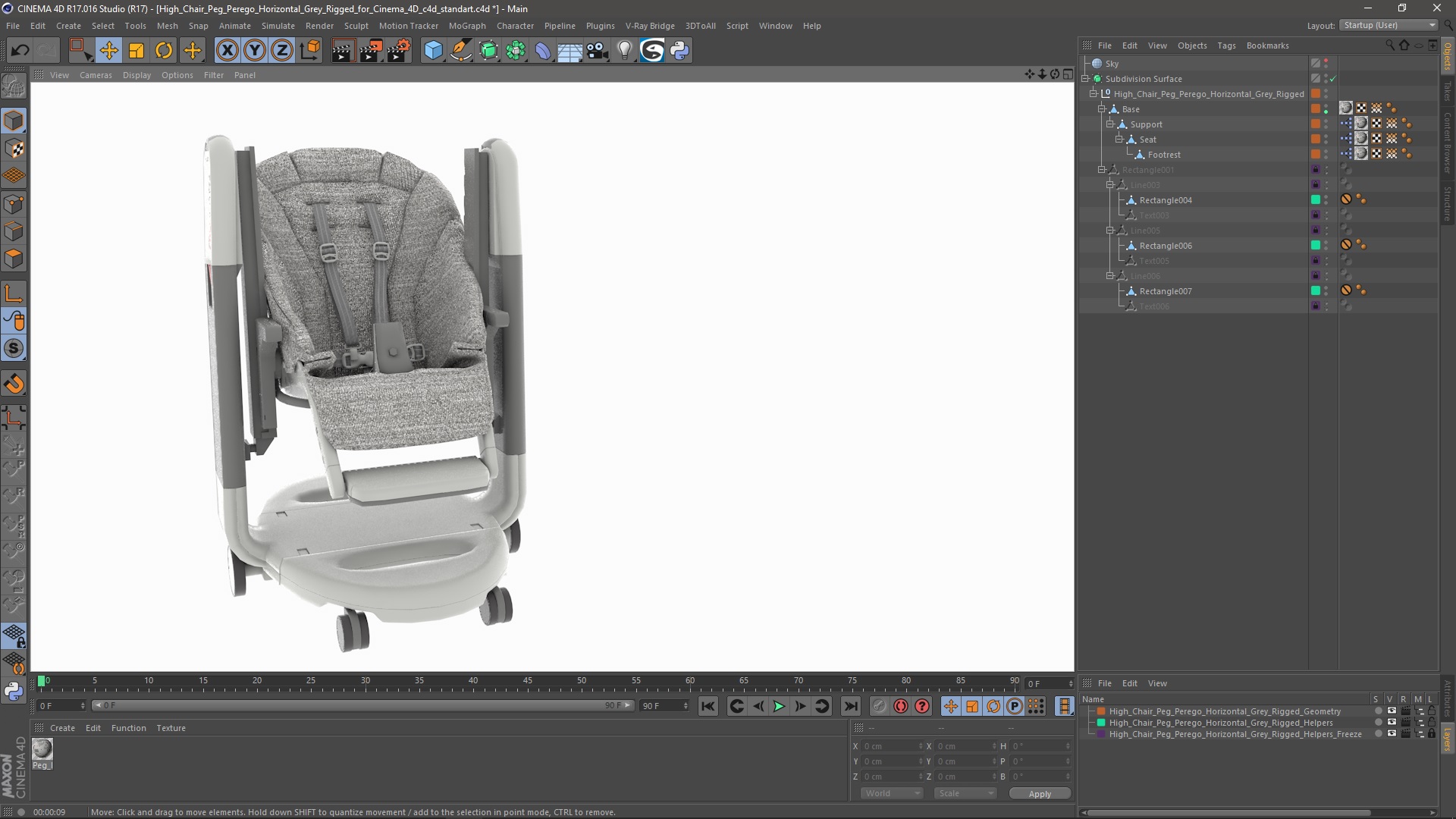This screenshot has height=819, width=1456.
Task: Click the Undo arrow icon
Action: pos(20,51)
